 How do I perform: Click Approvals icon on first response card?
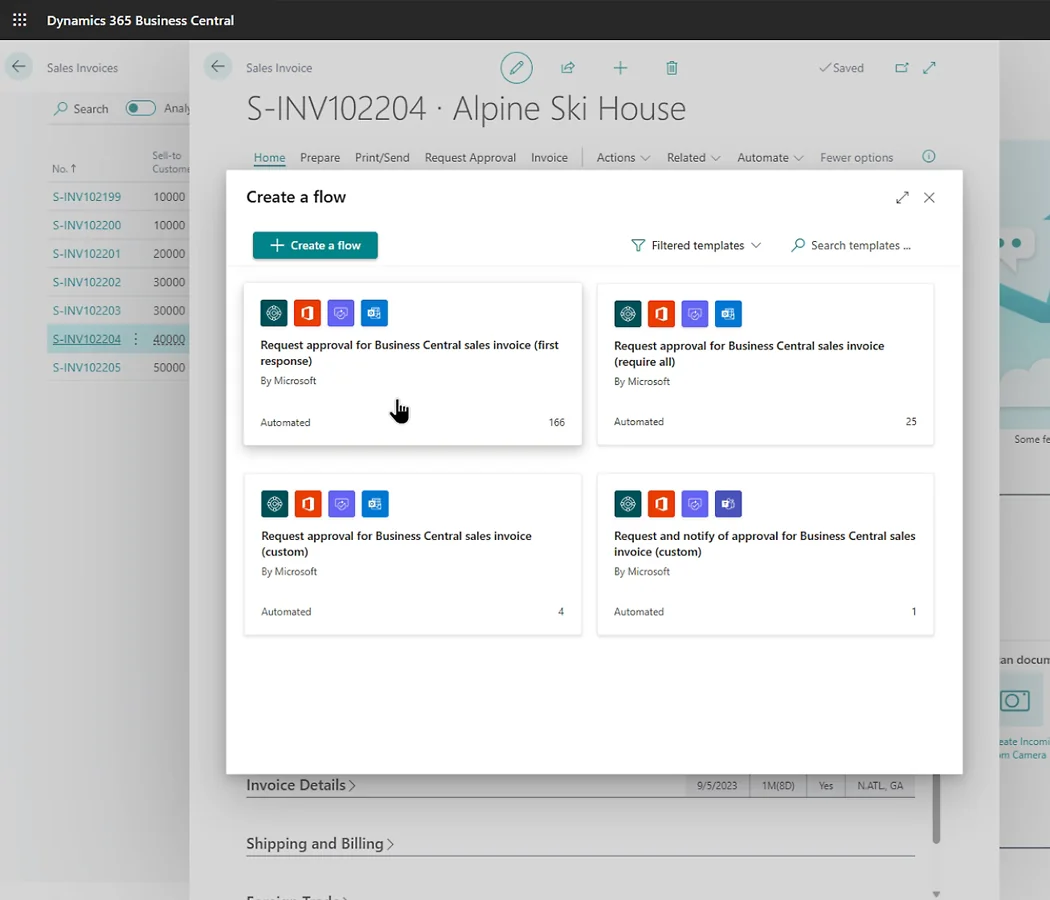point(341,313)
